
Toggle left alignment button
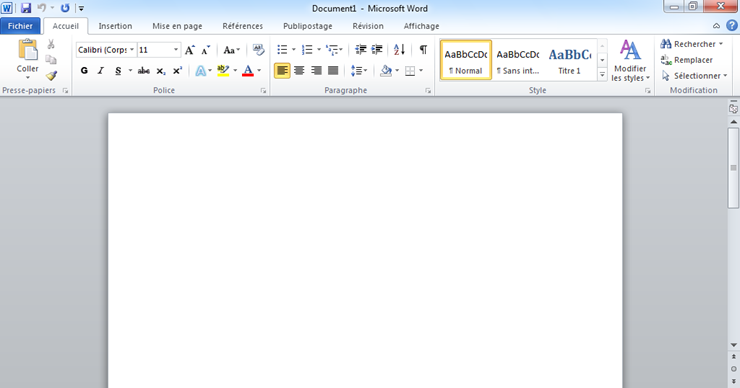(282, 71)
